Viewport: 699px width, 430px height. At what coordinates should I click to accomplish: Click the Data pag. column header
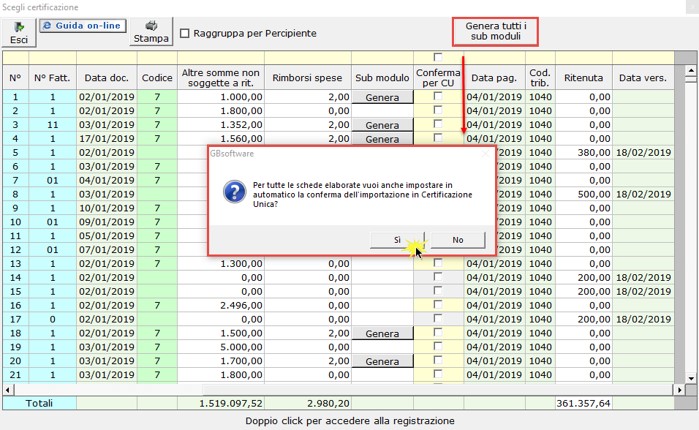coord(494,78)
